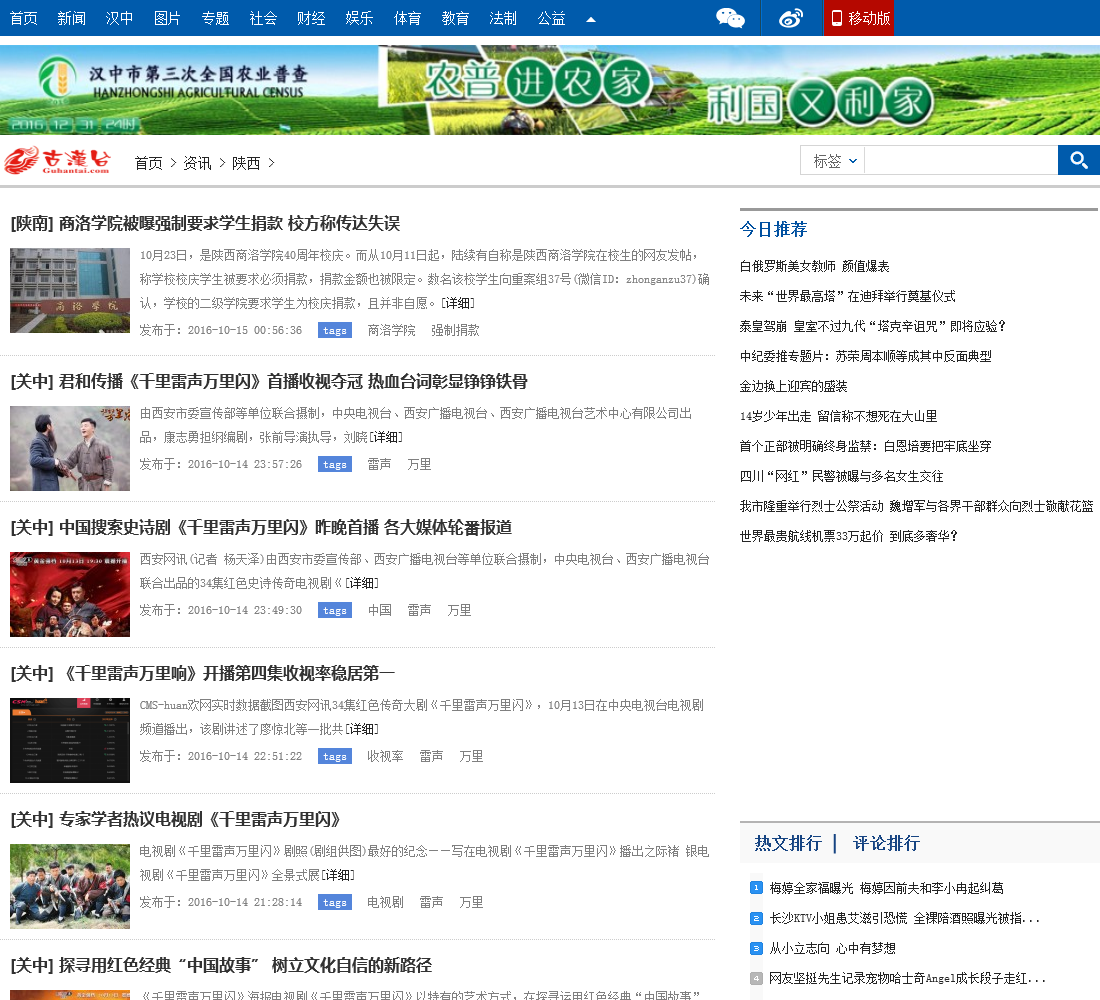Open 社会 in top navigation

click(x=263, y=18)
